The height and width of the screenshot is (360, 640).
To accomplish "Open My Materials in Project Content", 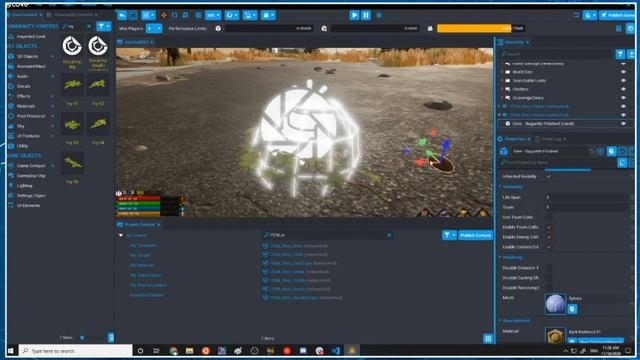I will coord(142,265).
